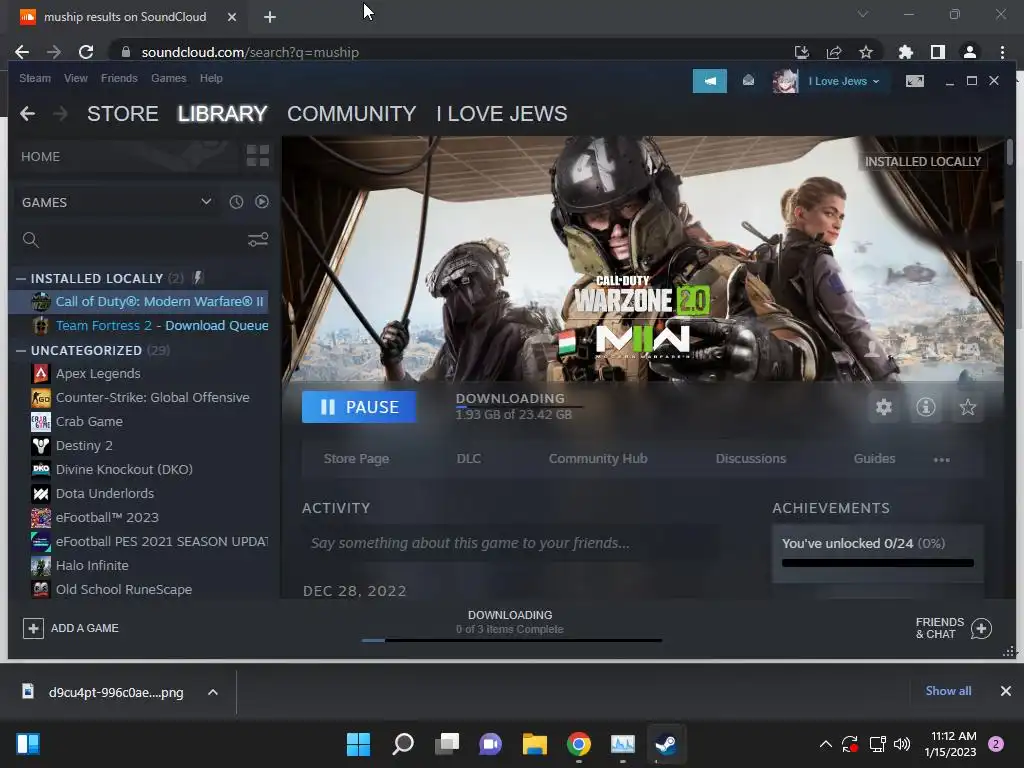Open the Store Page link

point(356,458)
